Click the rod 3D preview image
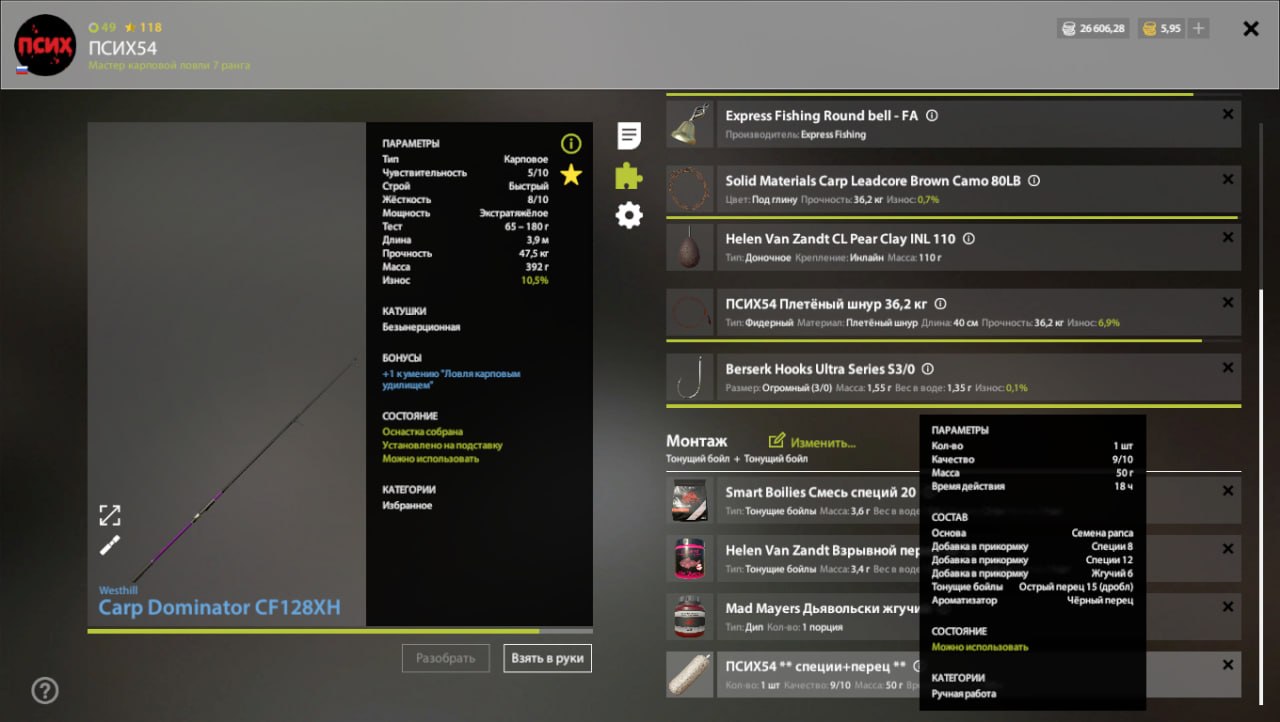The height and width of the screenshot is (722, 1280). [227, 374]
